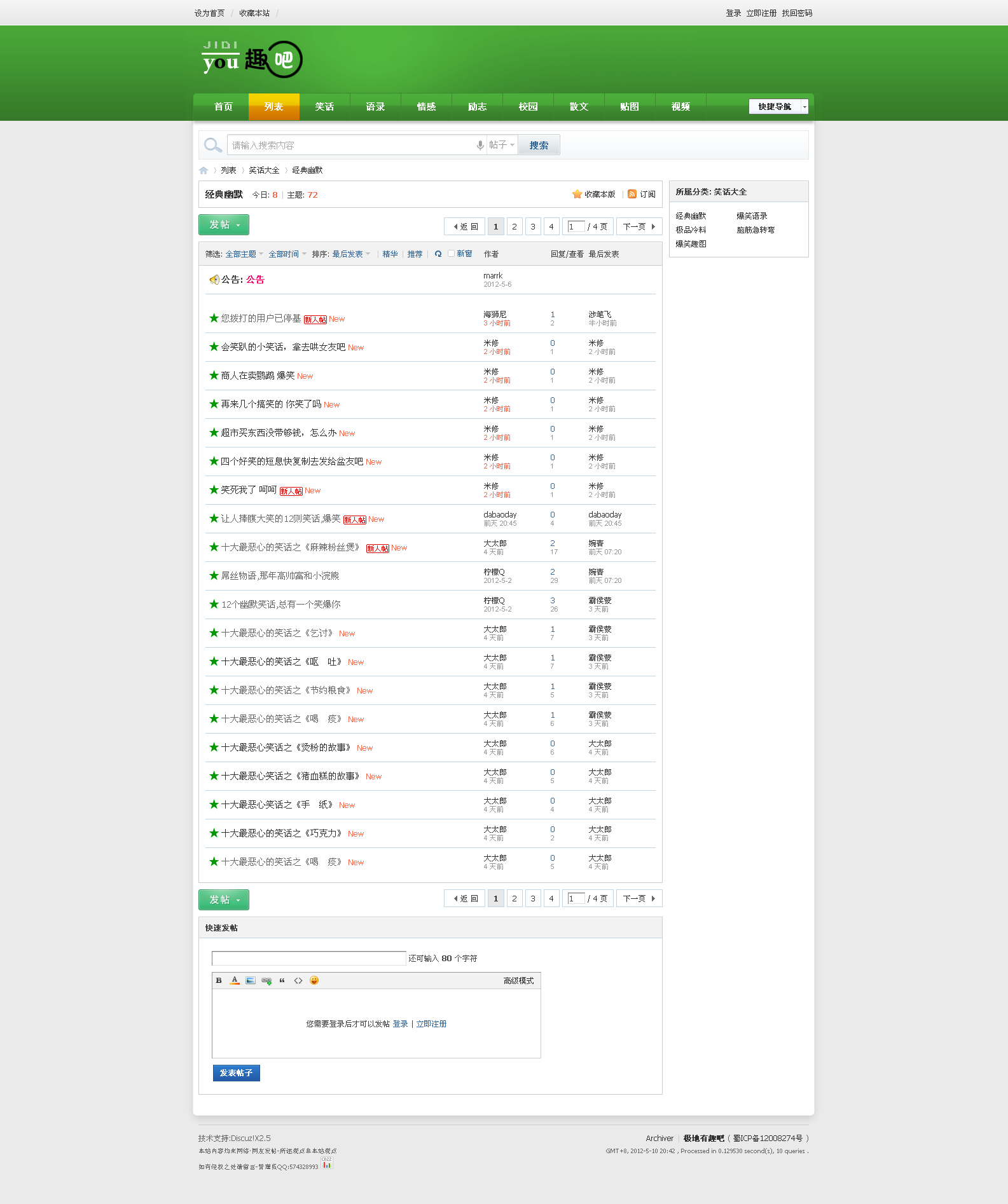Click the quote icon in editor toolbar
The width and height of the screenshot is (1008, 1204).
tap(282, 980)
